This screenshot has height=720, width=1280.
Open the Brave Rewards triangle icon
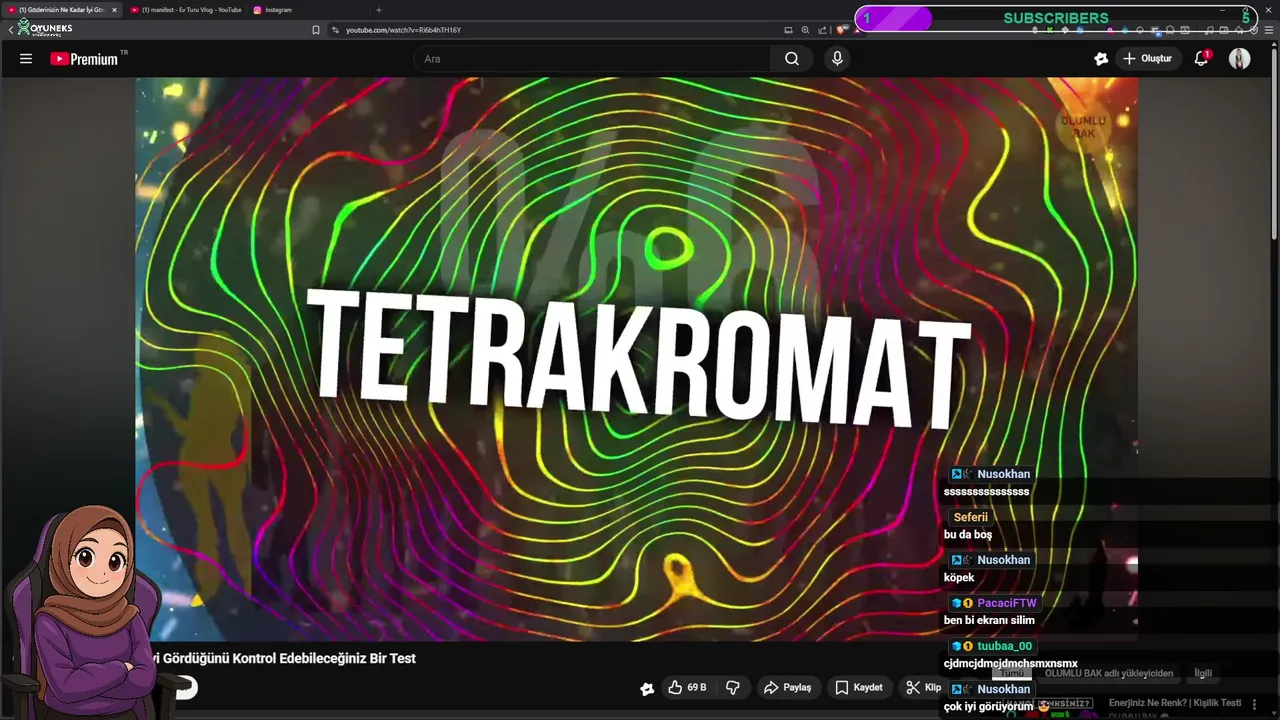point(858,30)
